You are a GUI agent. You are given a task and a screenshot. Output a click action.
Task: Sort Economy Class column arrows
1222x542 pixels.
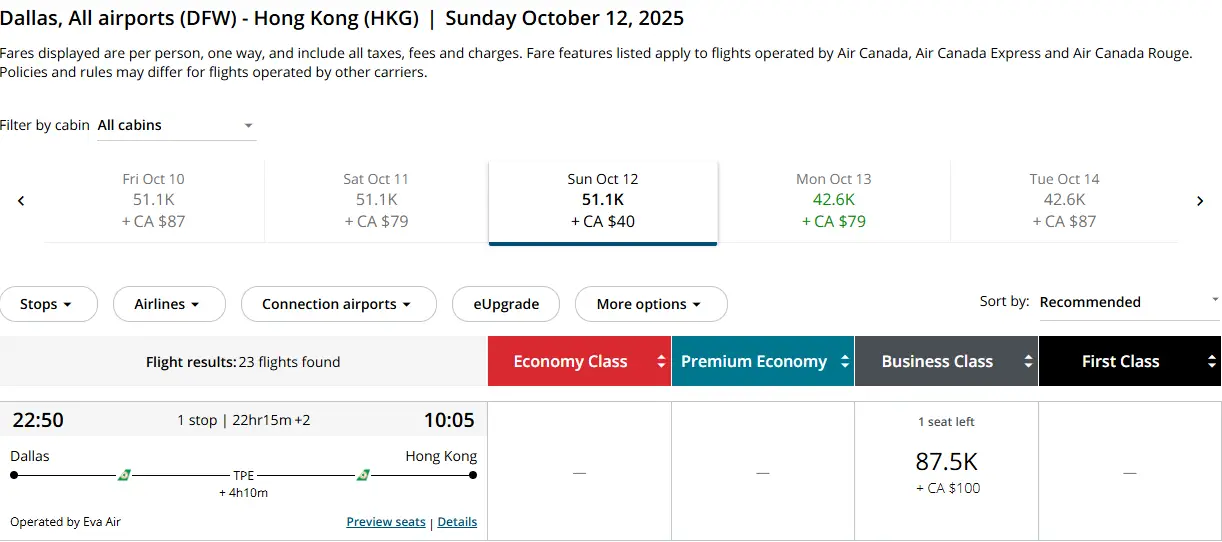661,362
